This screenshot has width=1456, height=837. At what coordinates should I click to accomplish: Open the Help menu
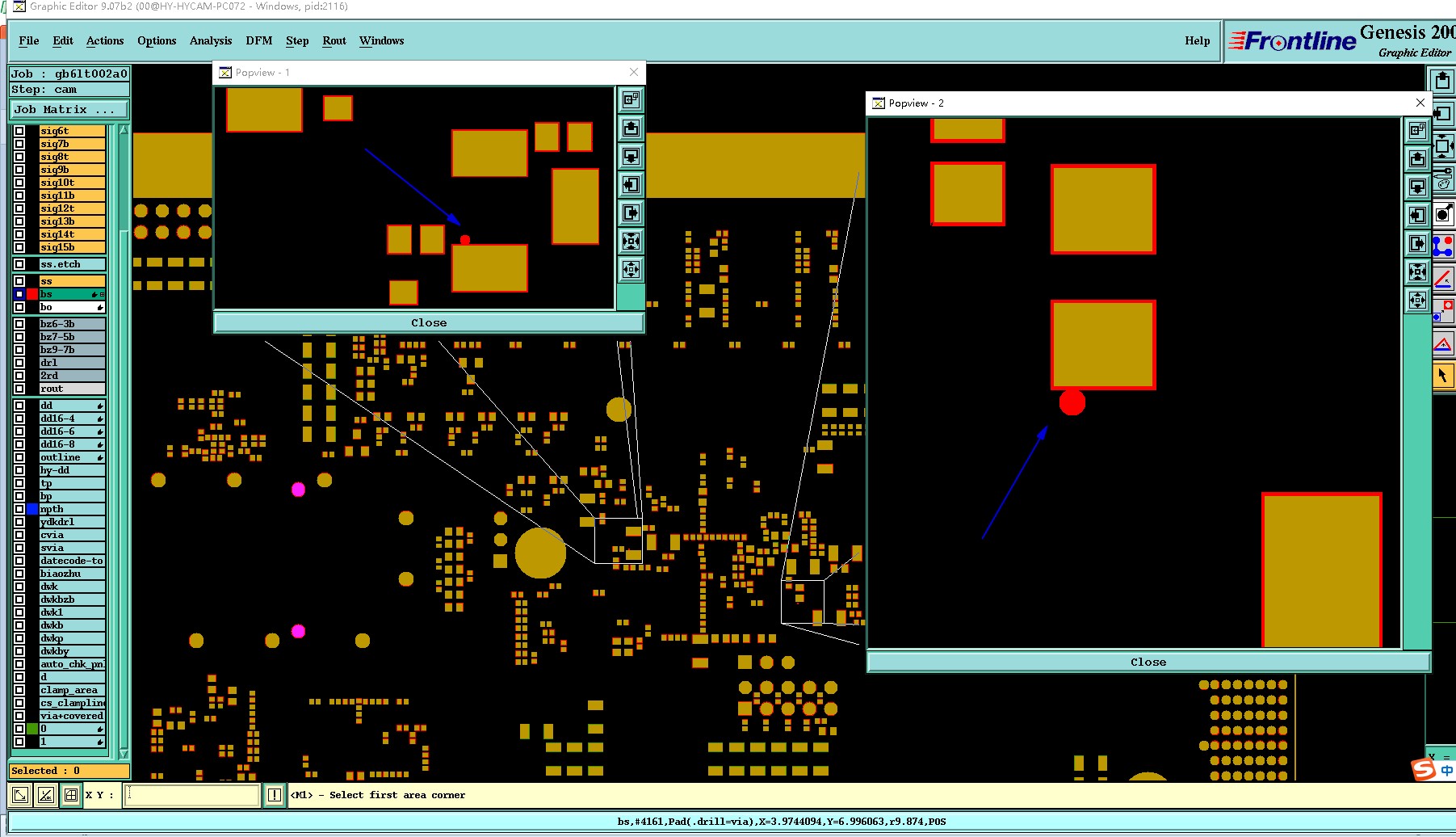pyautogui.click(x=1198, y=40)
